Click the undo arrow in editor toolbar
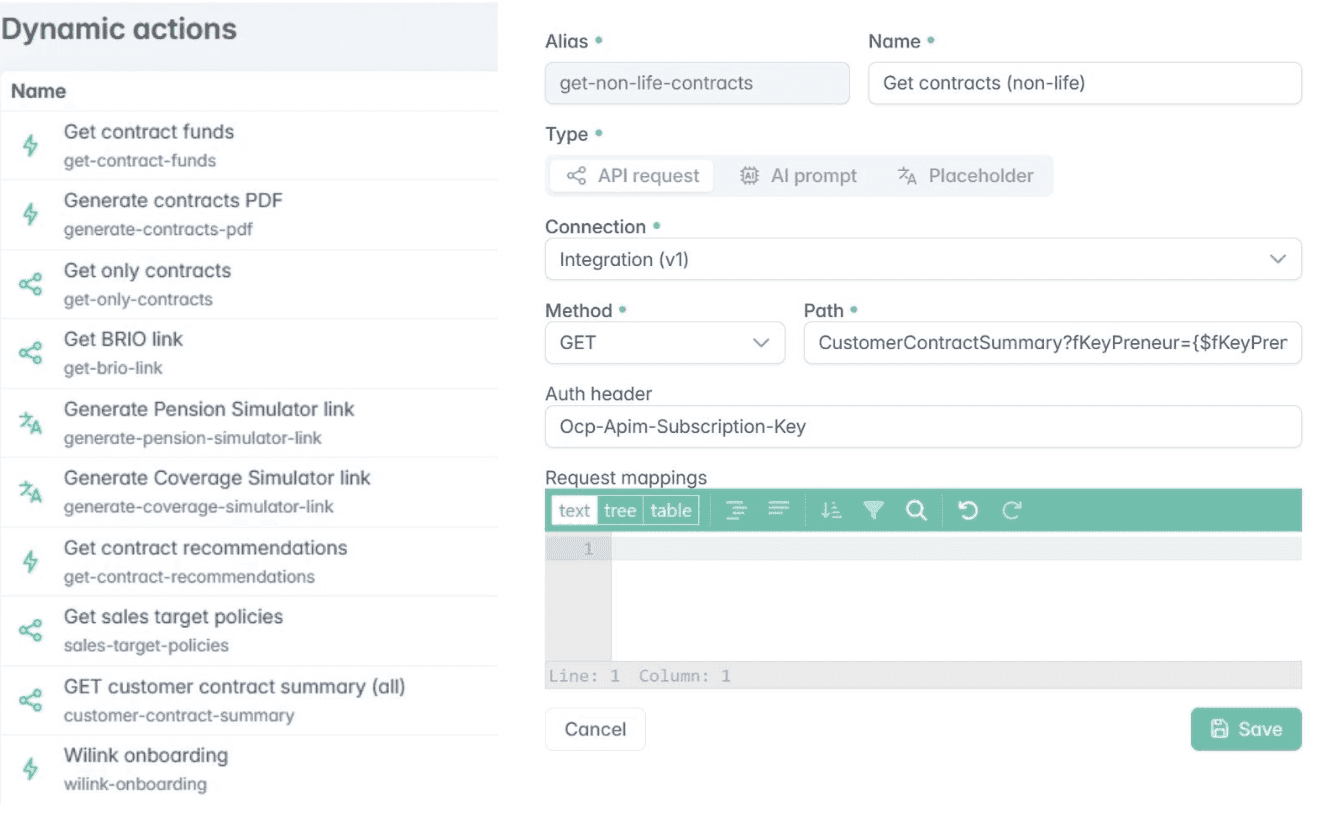Viewport: 1322px width, 840px height. click(968, 510)
